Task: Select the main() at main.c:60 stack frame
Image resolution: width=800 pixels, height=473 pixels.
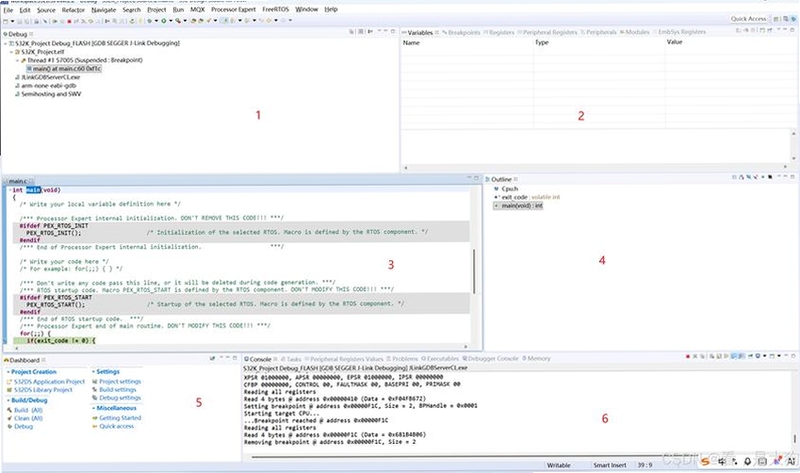Action: pyautogui.click(x=64, y=68)
